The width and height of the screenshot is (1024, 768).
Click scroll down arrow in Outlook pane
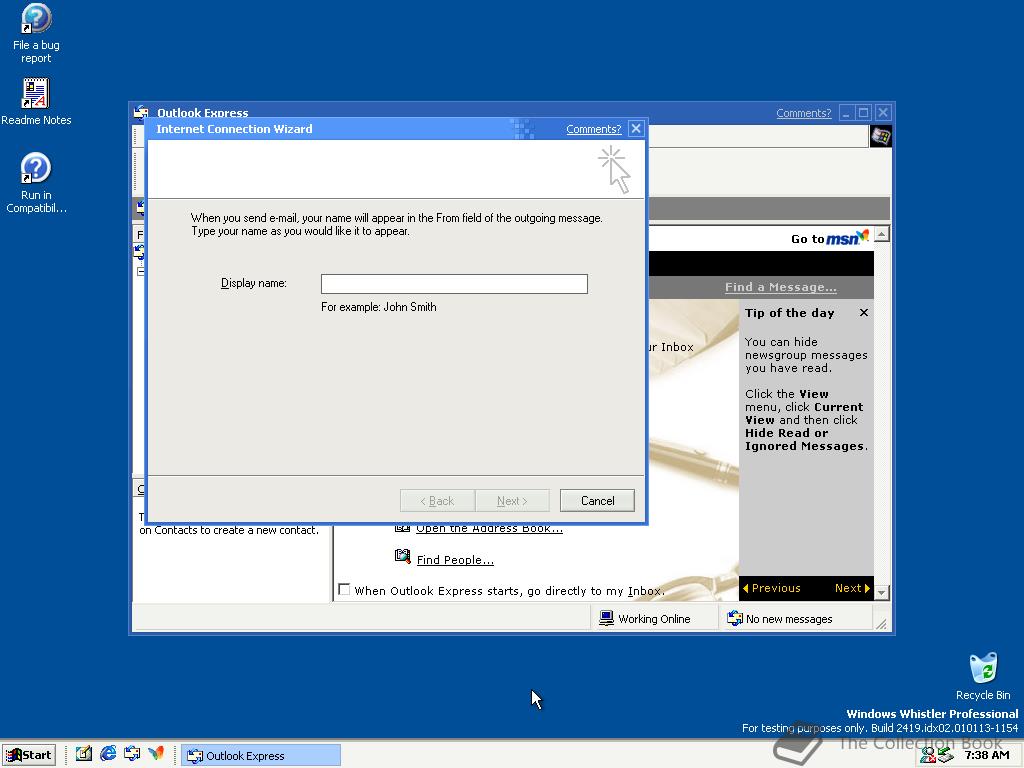point(882,593)
